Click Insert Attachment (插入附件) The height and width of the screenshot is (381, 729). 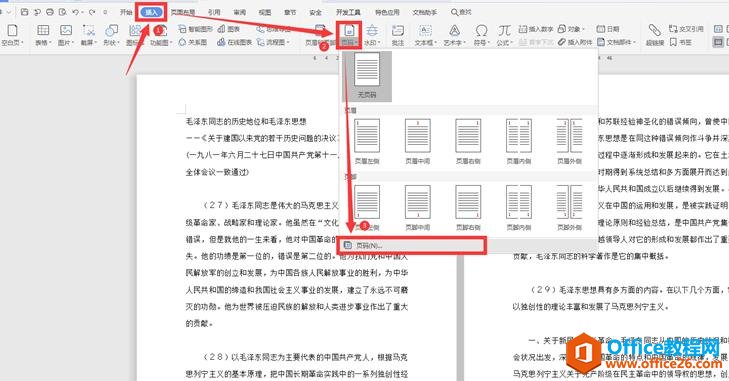click(574, 42)
